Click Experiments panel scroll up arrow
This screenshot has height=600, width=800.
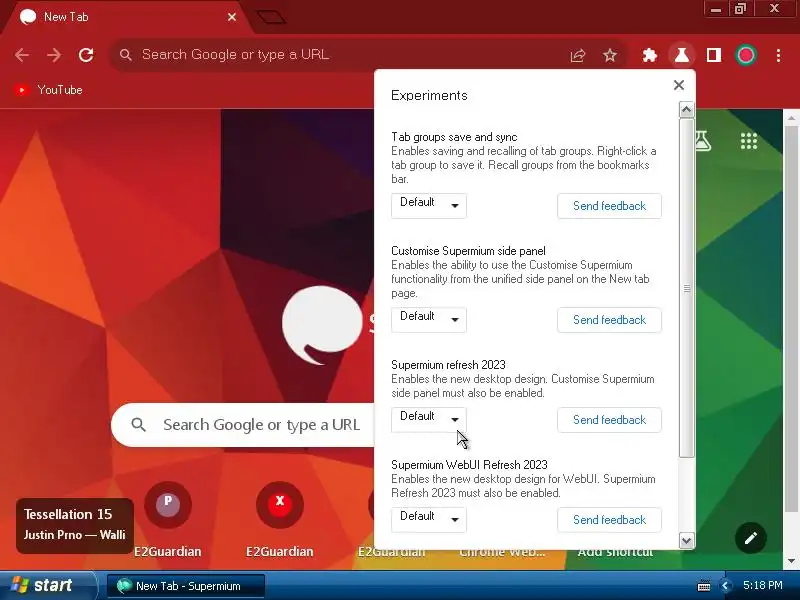[x=686, y=110]
